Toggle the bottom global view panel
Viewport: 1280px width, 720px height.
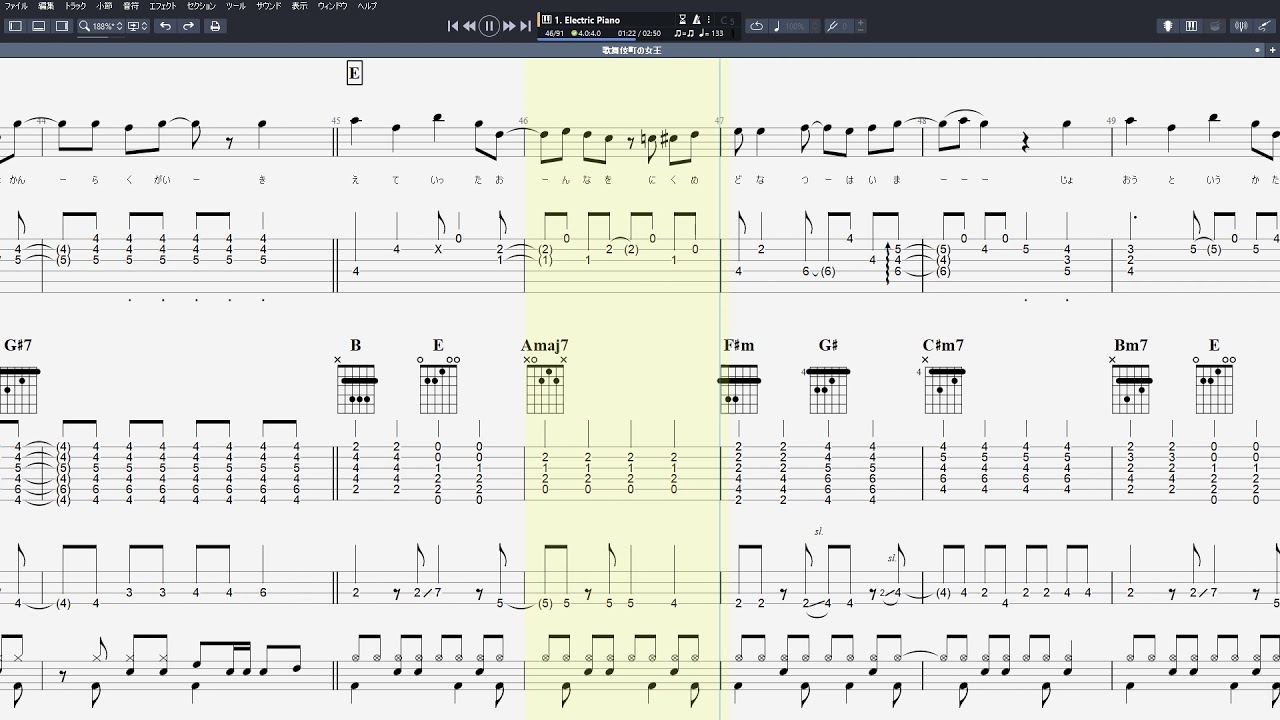pos(38,26)
